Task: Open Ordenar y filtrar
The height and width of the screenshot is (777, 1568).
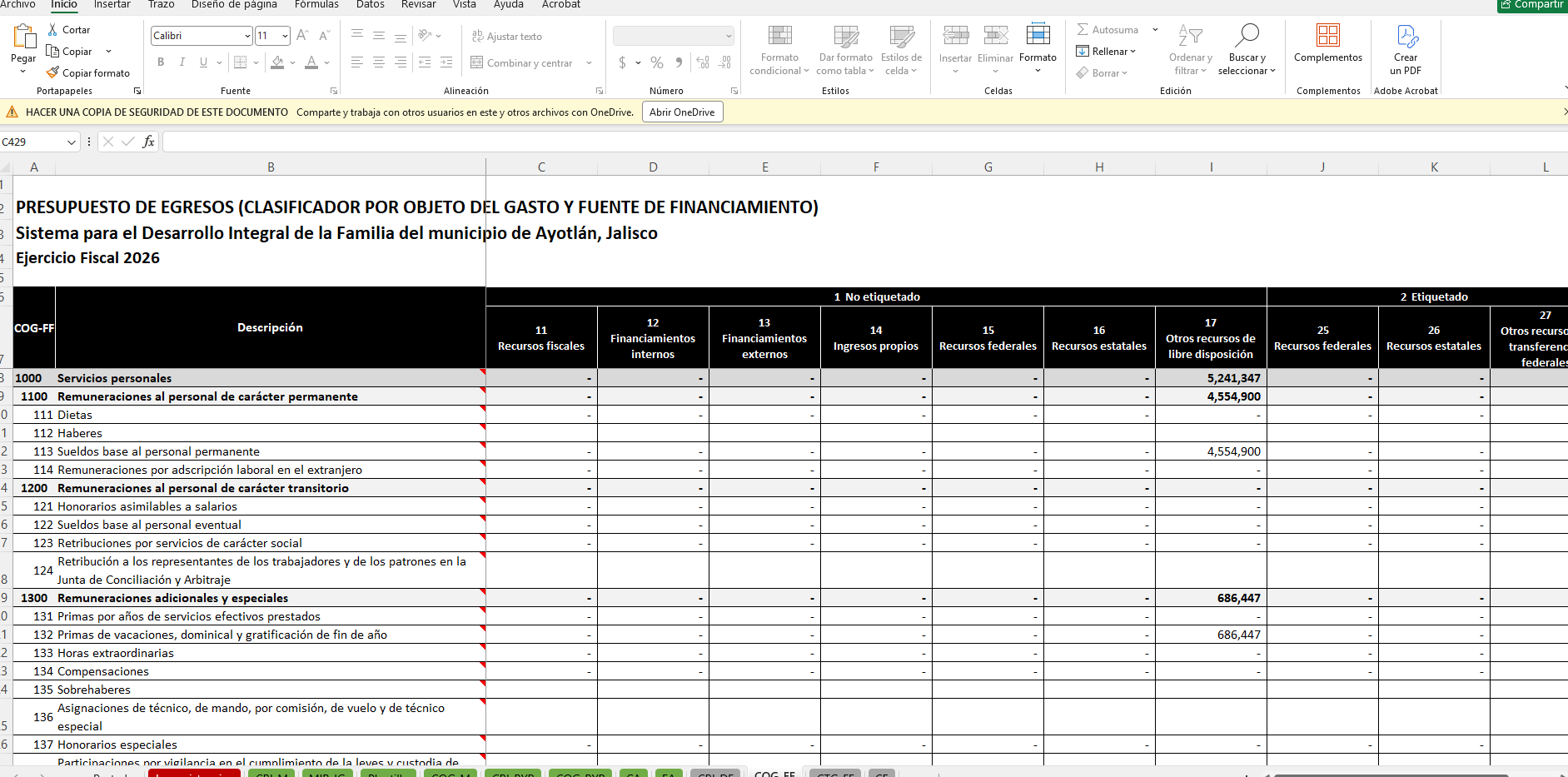Action: pos(1191,50)
